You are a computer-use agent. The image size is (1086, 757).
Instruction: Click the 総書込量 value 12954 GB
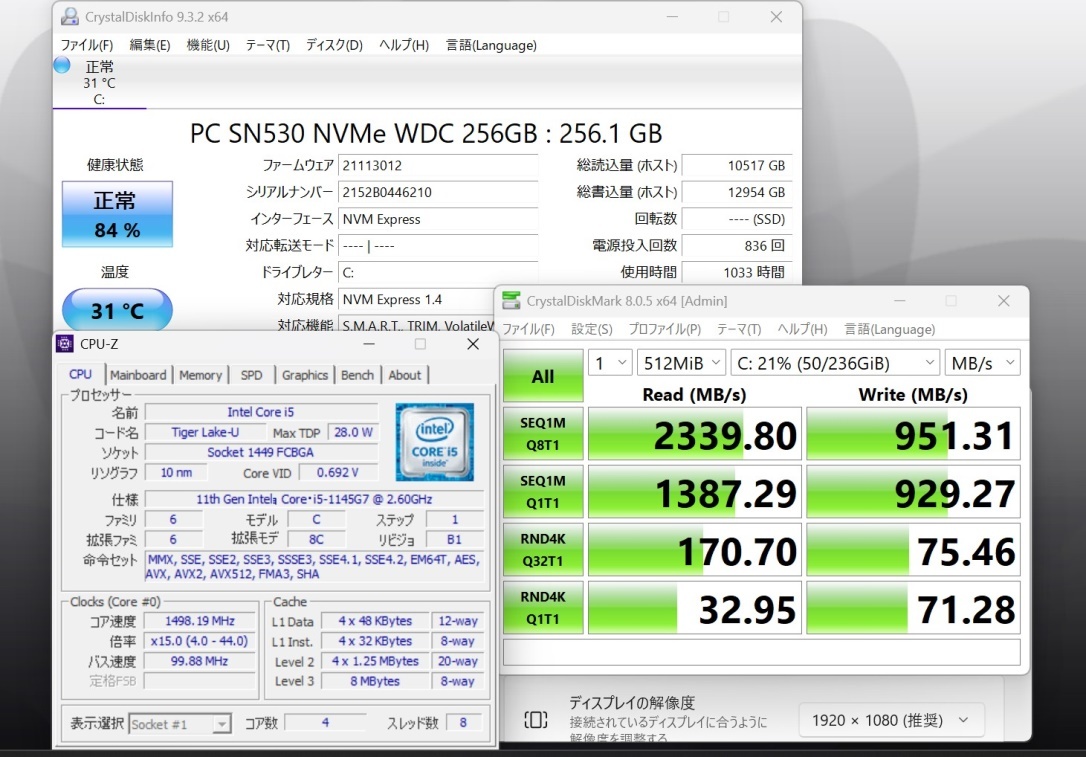pyautogui.click(x=737, y=192)
